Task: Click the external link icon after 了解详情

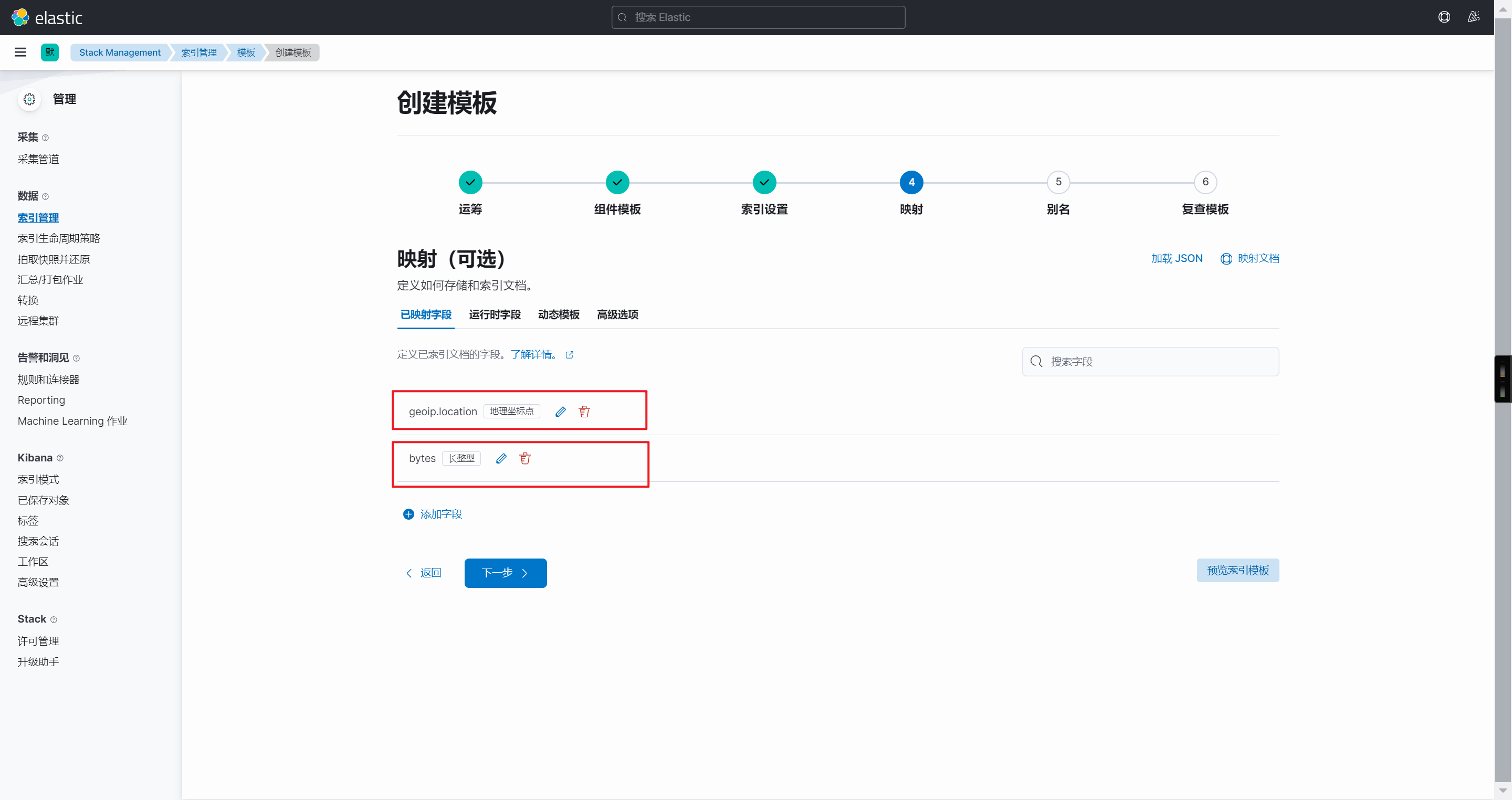Action: 569,354
